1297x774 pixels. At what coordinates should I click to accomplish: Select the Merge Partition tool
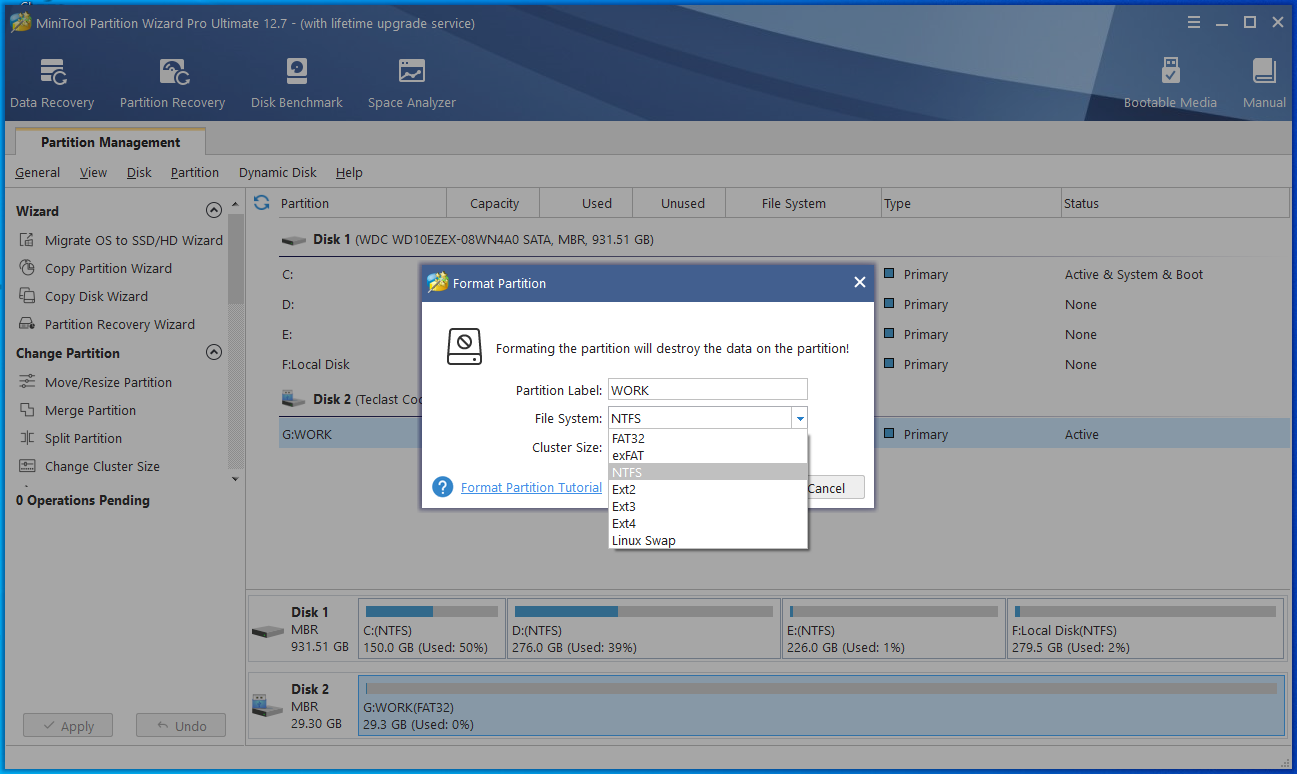(90, 410)
